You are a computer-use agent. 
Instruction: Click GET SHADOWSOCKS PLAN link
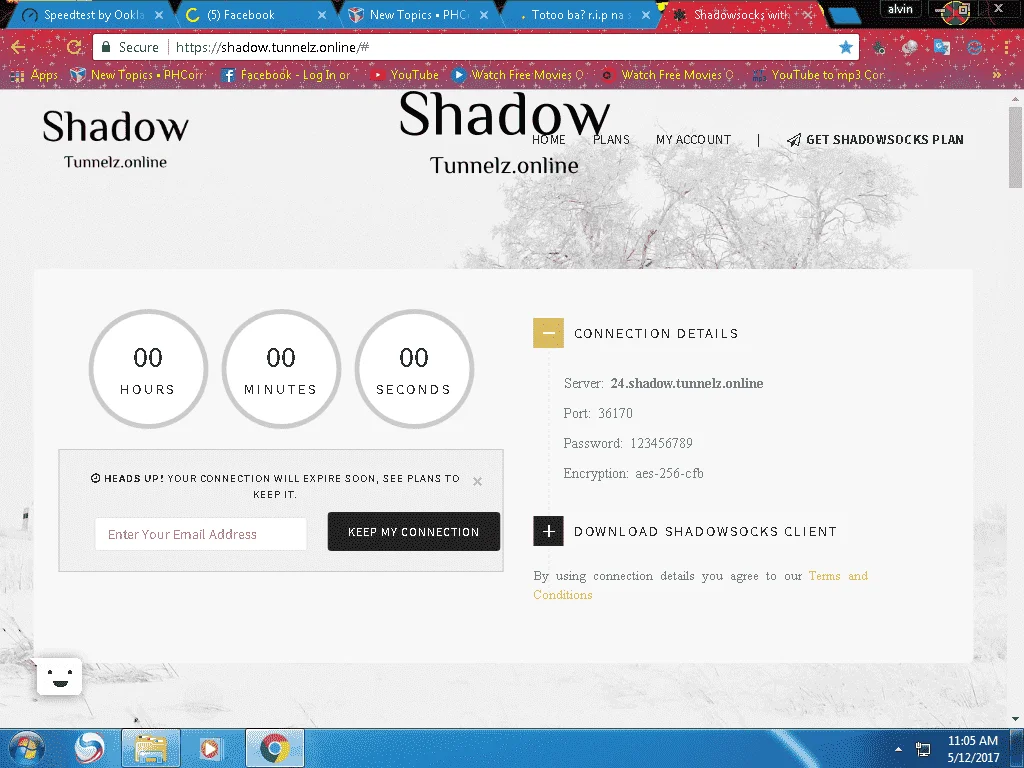[x=875, y=140]
